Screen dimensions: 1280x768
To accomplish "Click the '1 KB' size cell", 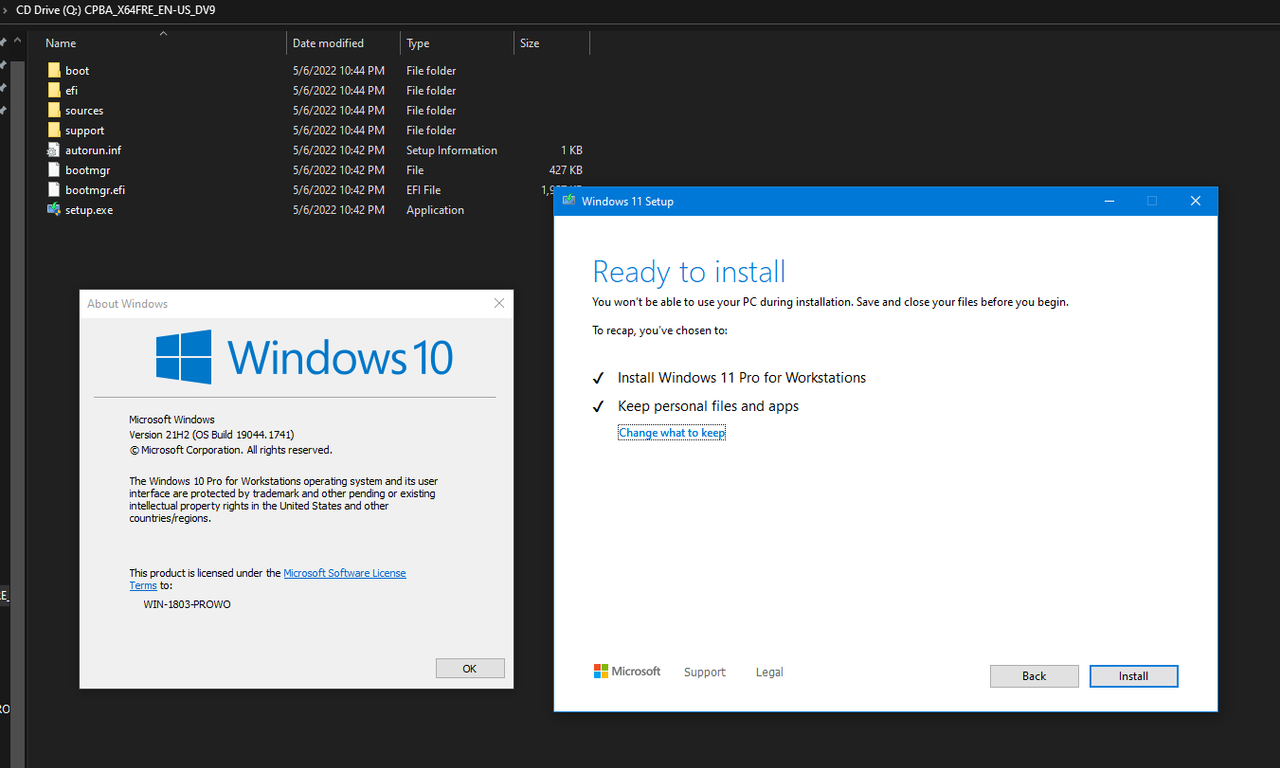I will [x=572, y=150].
